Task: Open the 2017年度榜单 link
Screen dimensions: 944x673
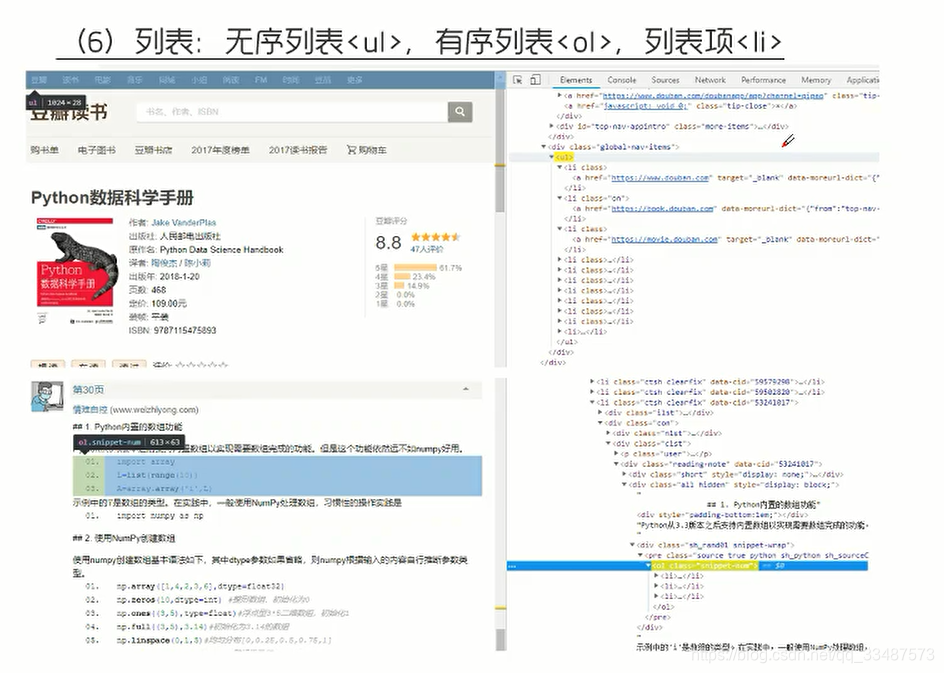Action: click(220, 150)
